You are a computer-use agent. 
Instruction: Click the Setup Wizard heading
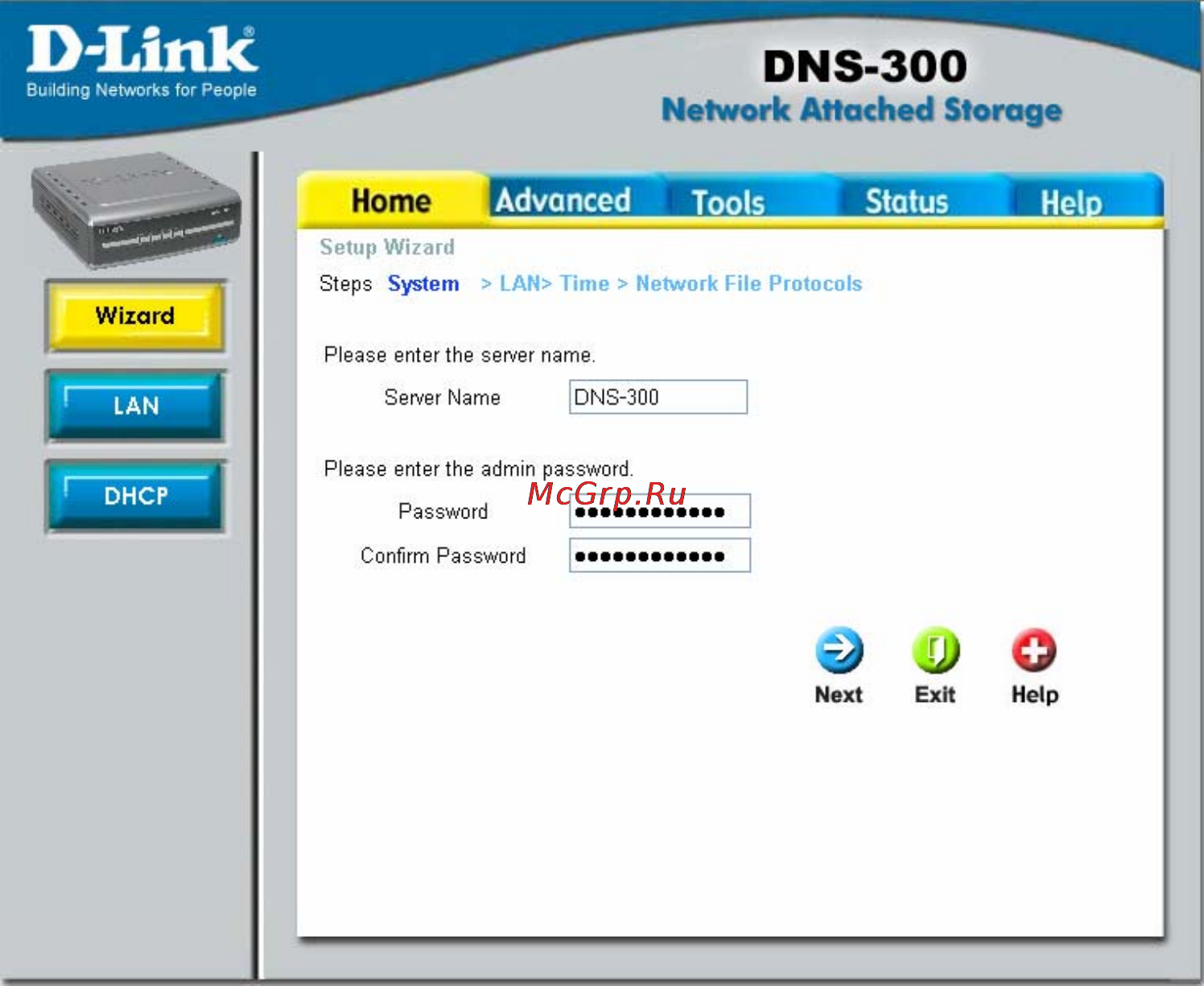tap(387, 247)
